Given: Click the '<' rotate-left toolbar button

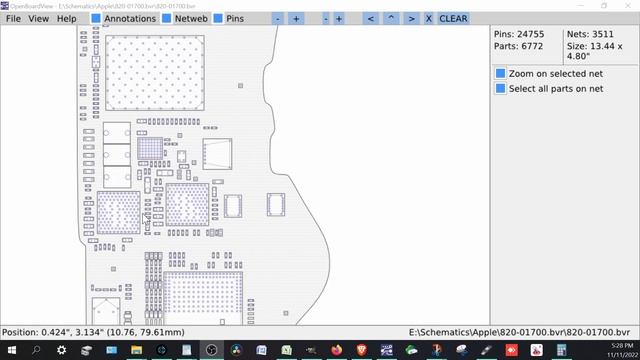Looking at the screenshot, I should point(370,19).
